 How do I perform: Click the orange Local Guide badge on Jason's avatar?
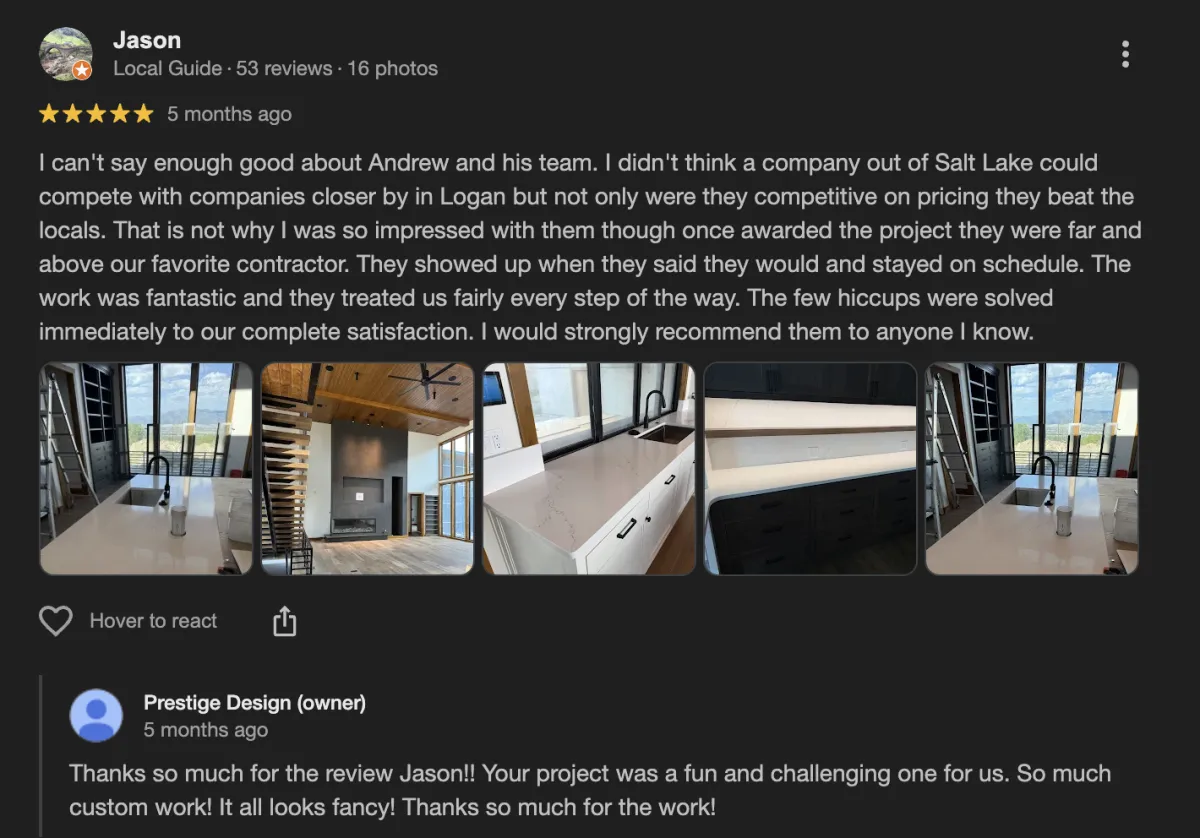(x=82, y=70)
